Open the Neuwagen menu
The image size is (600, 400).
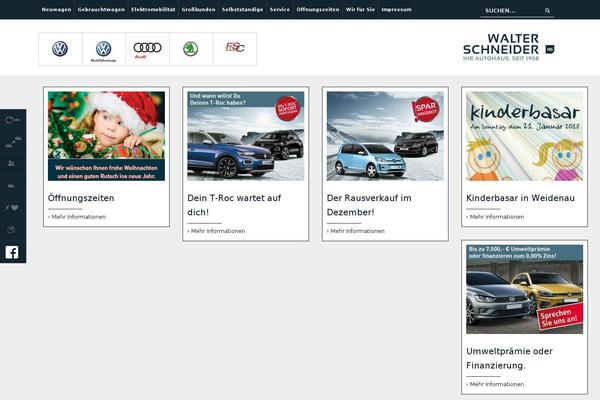pyautogui.click(x=56, y=10)
